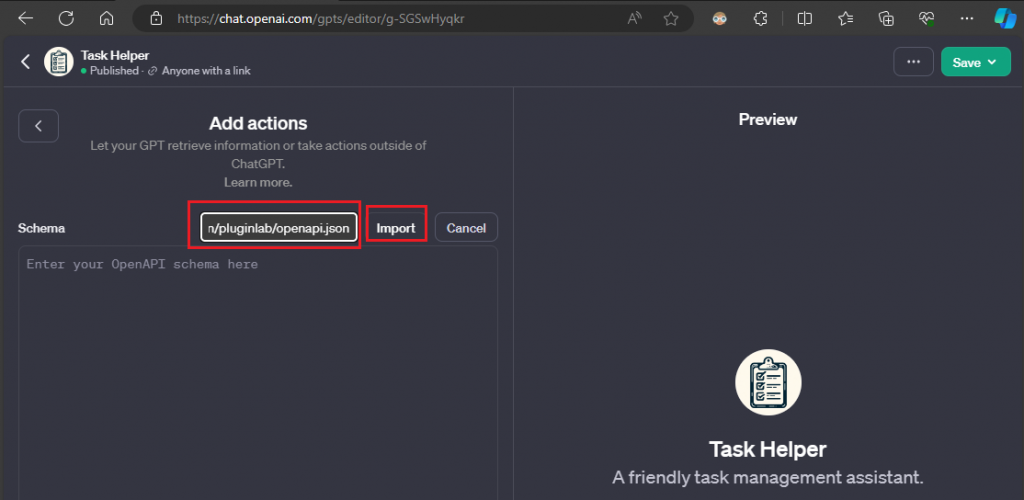Open Browser essentials heart icon

click(927, 18)
